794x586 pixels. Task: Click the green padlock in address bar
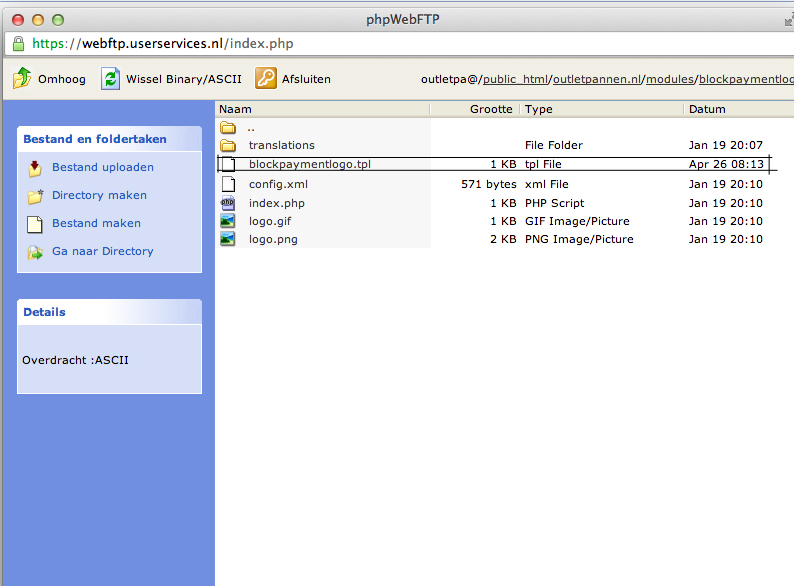(18, 44)
